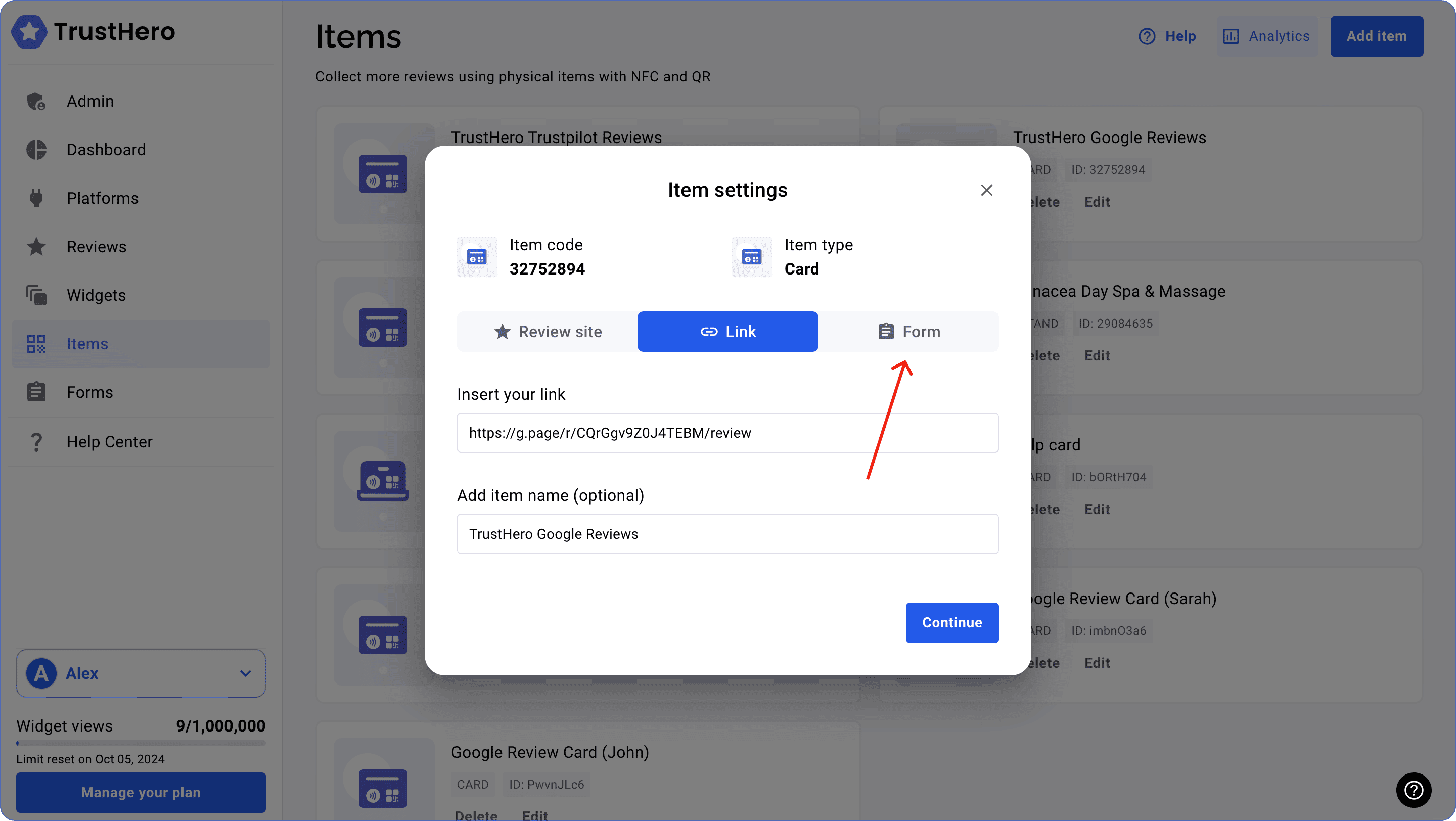1456x821 pixels.
Task: Open Platforms via the plug icon
Action: coord(36,198)
